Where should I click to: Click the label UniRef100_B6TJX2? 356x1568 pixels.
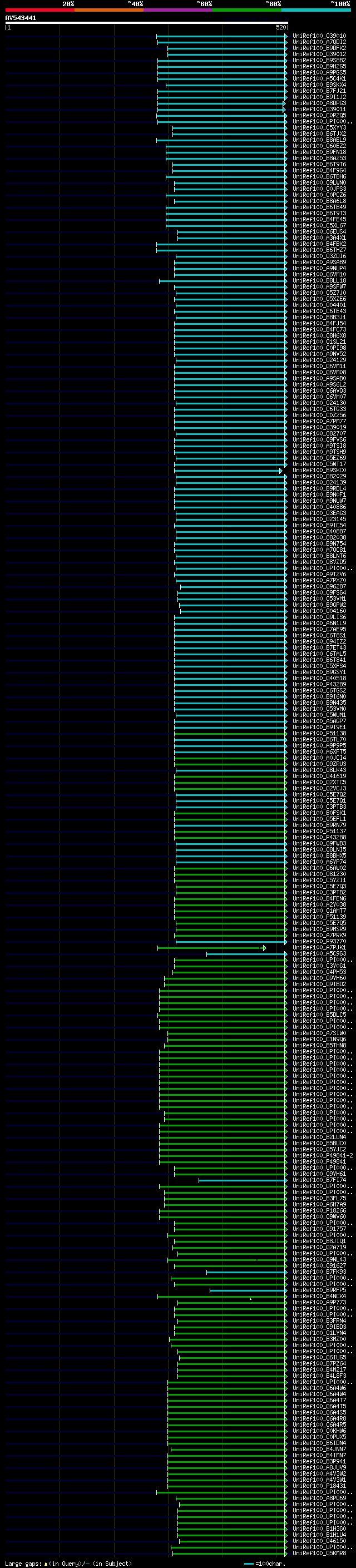click(319, 134)
